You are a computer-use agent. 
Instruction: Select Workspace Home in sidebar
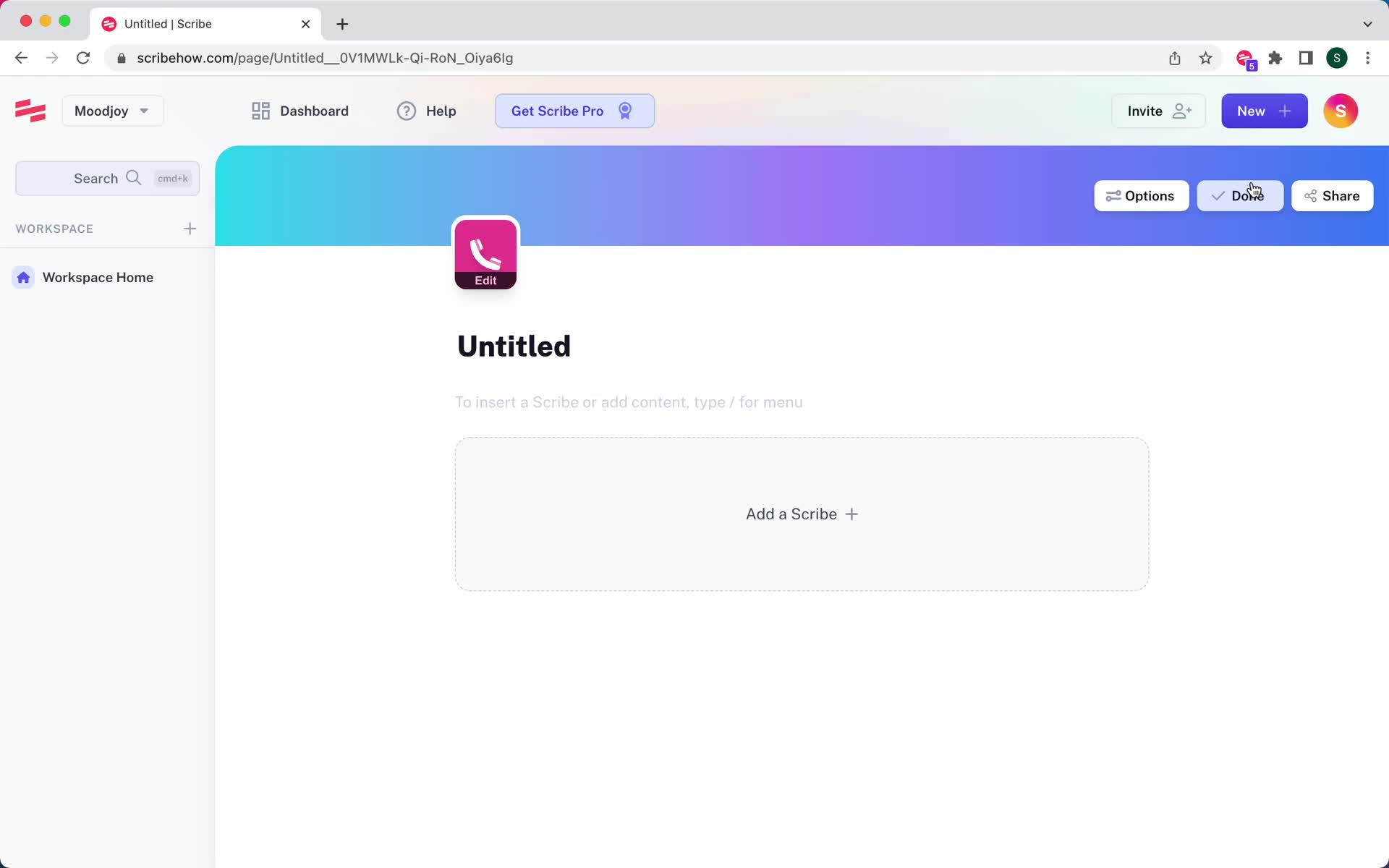coord(98,277)
